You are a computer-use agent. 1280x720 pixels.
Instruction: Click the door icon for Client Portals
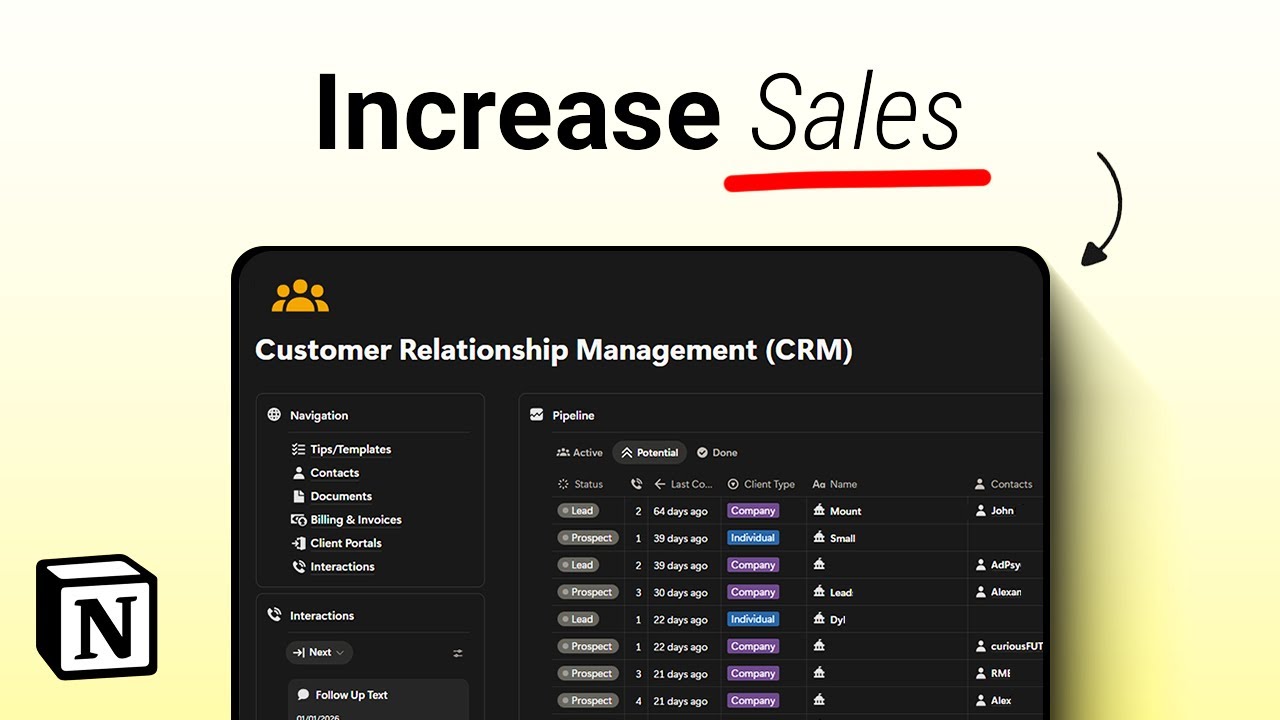point(298,543)
